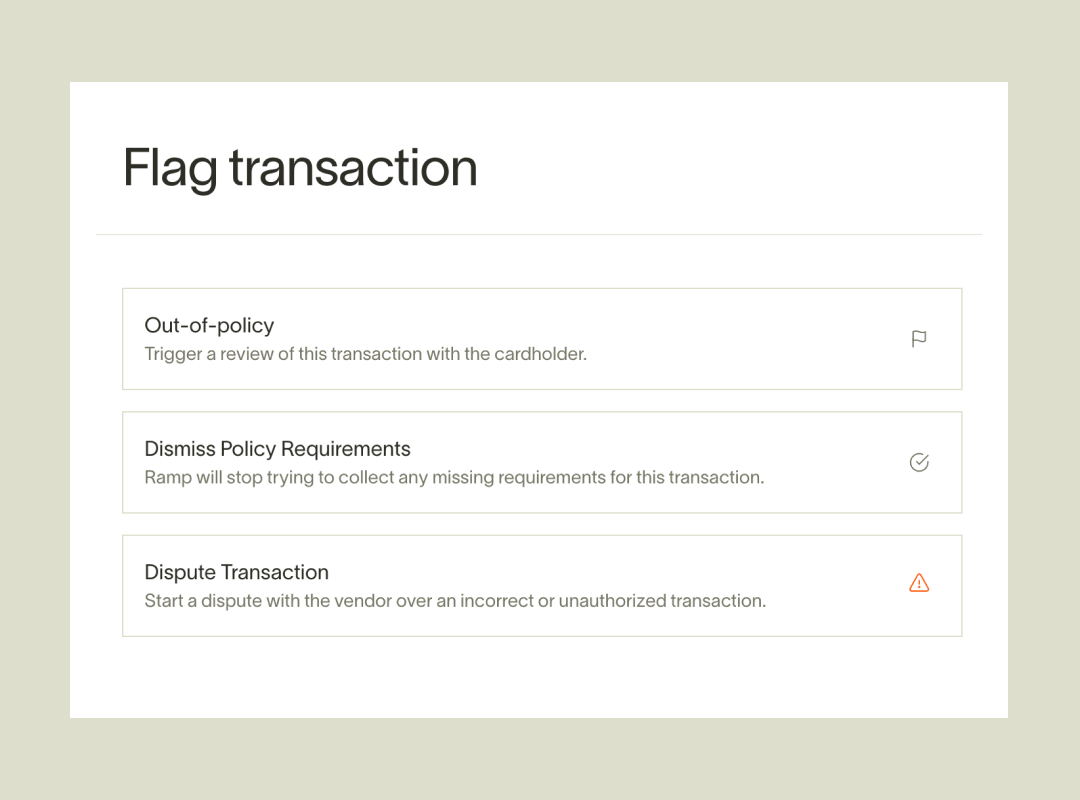Click the horizontal divider under the heading
1080x800 pixels.
[x=539, y=235]
